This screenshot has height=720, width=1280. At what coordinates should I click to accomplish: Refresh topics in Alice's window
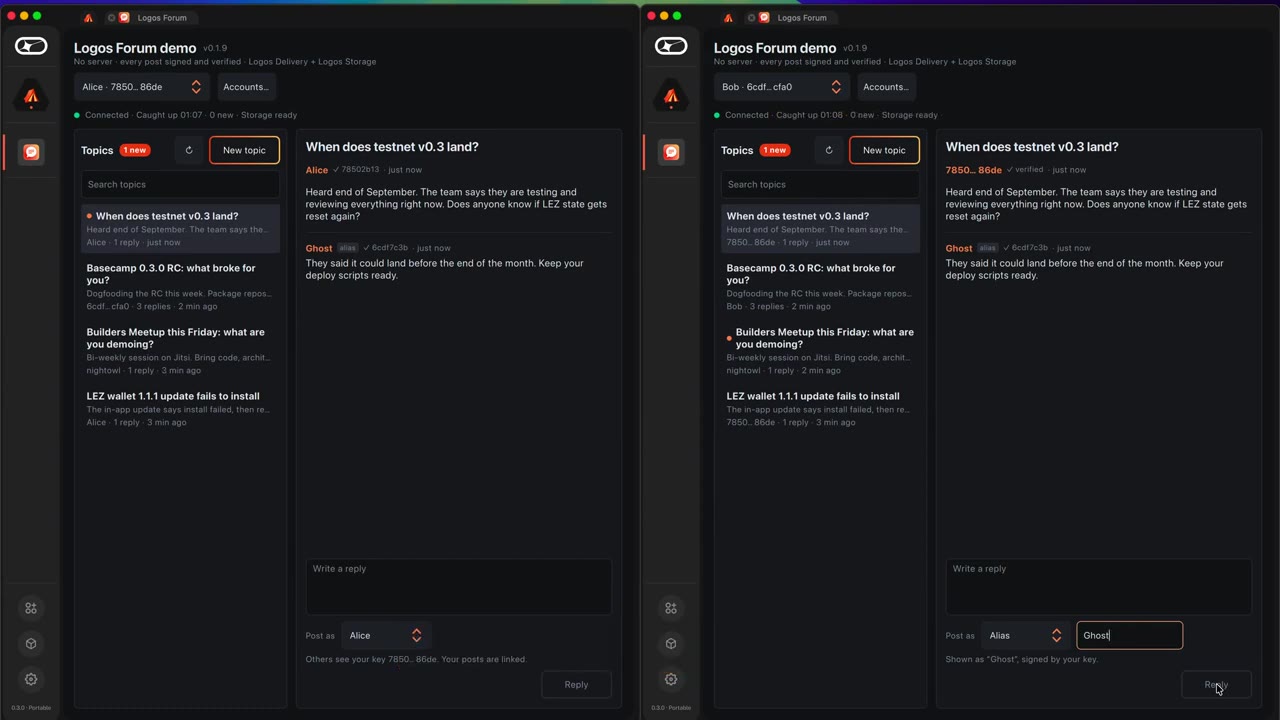[x=189, y=150]
